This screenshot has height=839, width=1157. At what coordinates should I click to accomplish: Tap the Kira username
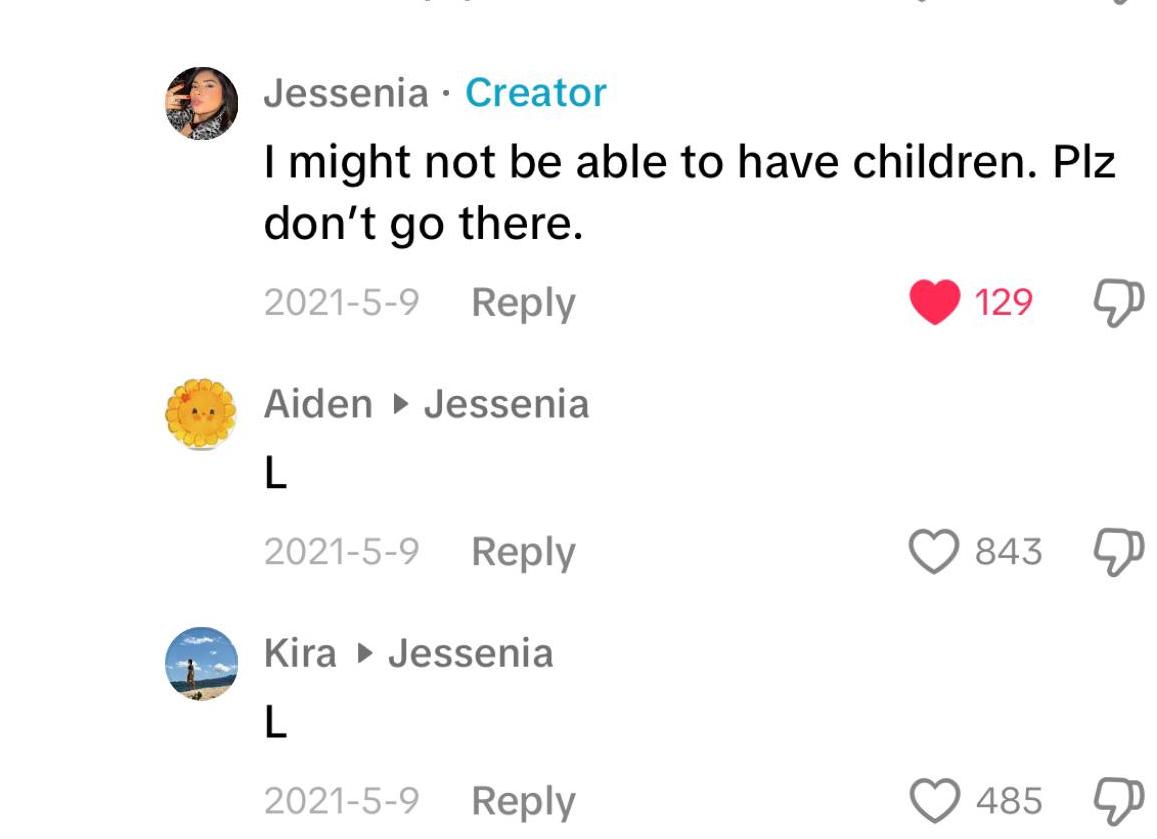click(300, 653)
